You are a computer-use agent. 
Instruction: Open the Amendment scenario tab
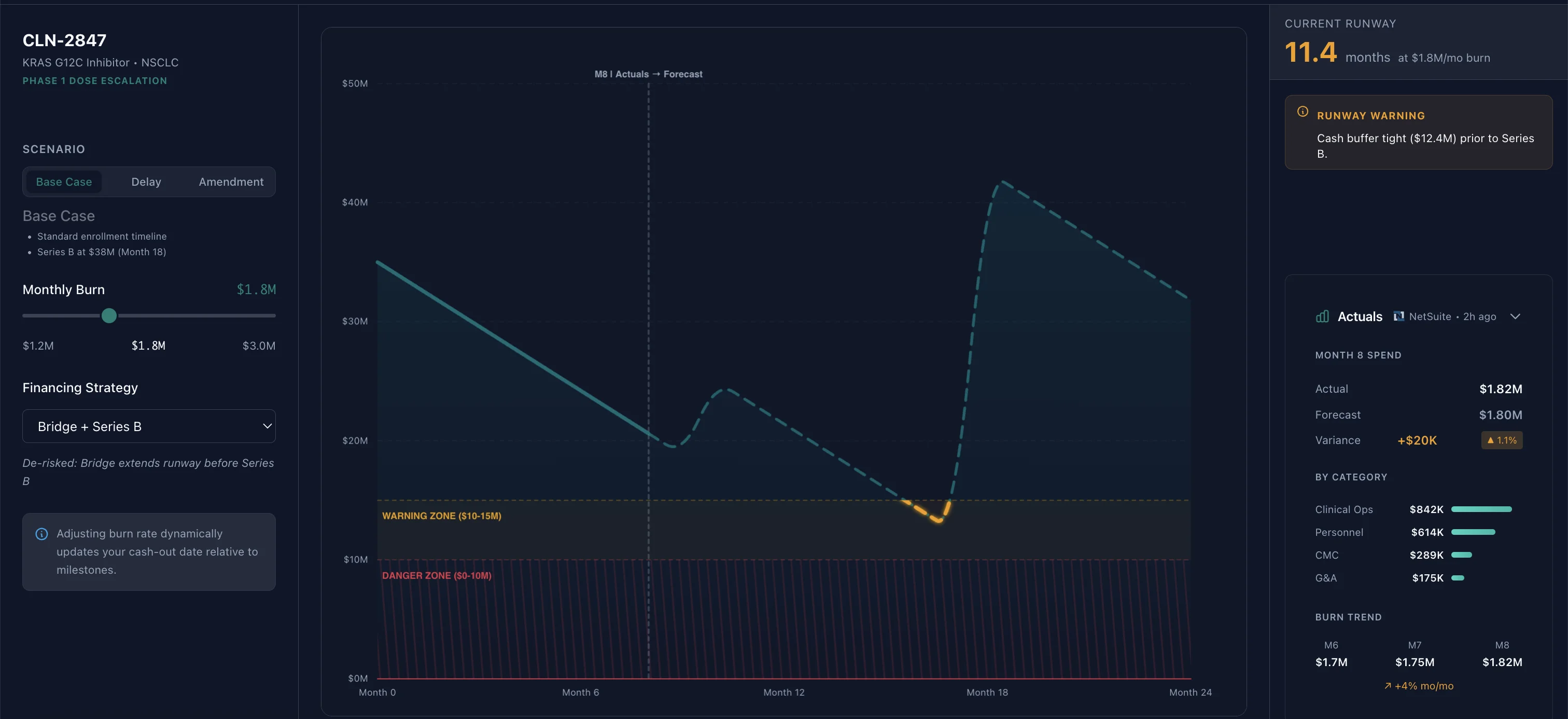pos(231,182)
